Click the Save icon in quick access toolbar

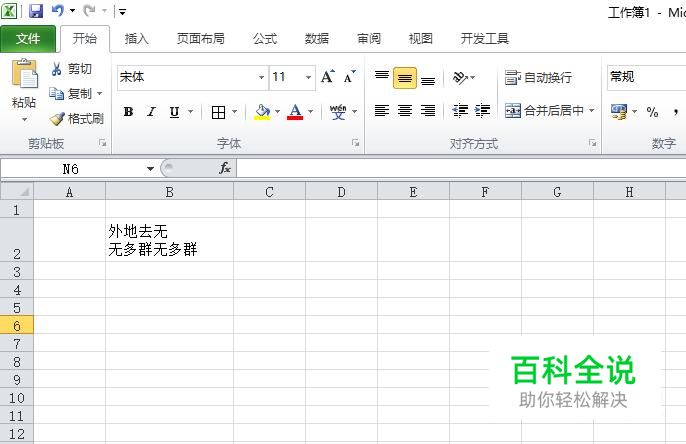pyautogui.click(x=36, y=11)
